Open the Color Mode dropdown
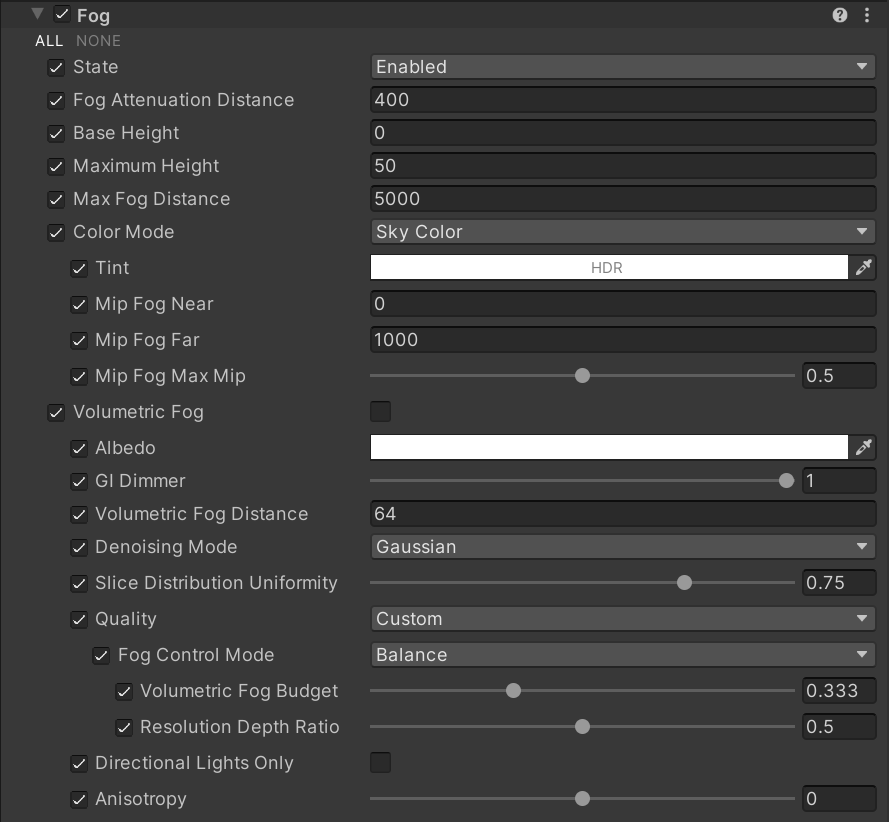Viewport: 889px width, 822px height. click(x=622, y=232)
